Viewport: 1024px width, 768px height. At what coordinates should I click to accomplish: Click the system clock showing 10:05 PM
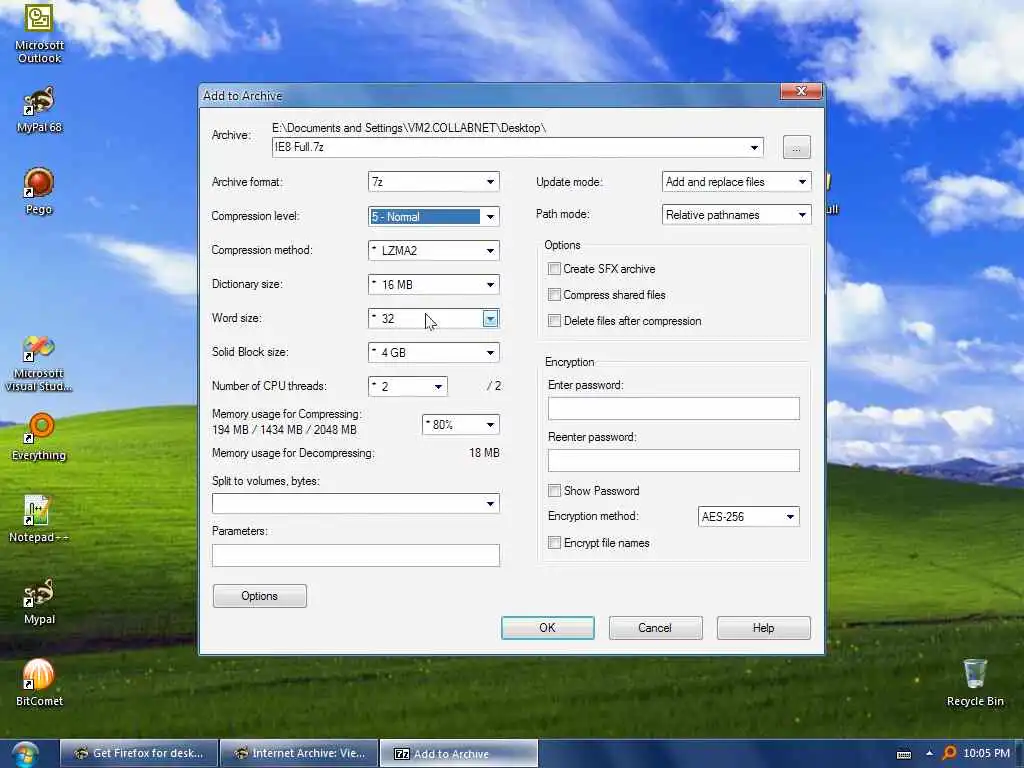point(986,753)
